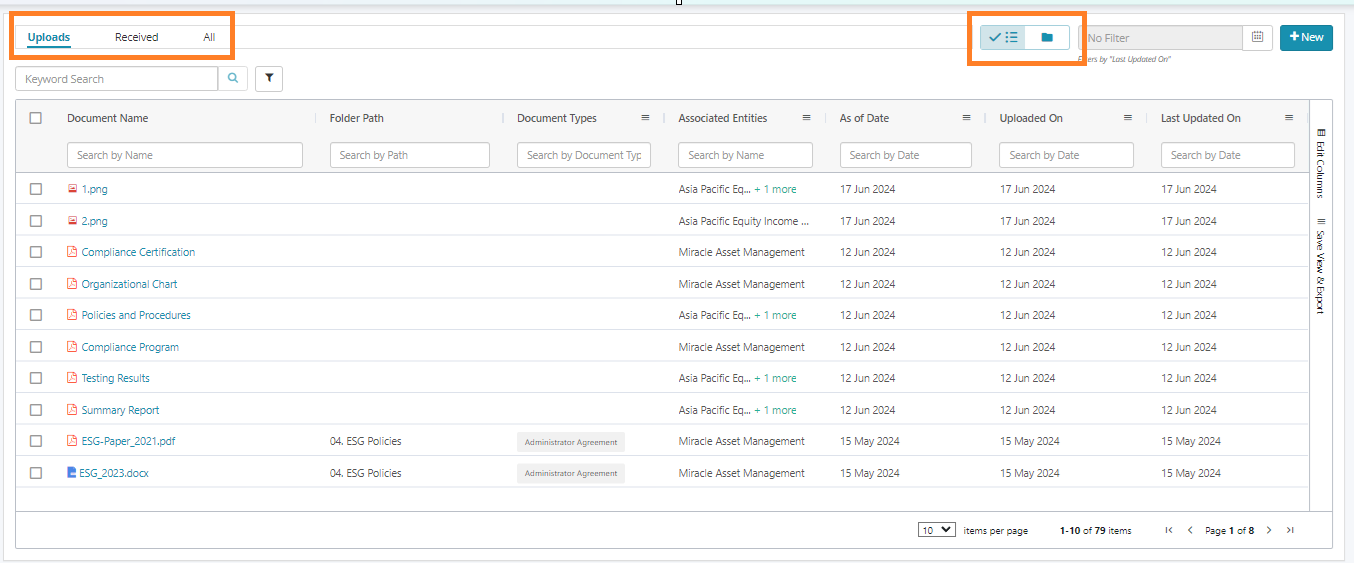Switch to folder view icon
This screenshot has width=1354, height=563.
(x=1047, y=37)
